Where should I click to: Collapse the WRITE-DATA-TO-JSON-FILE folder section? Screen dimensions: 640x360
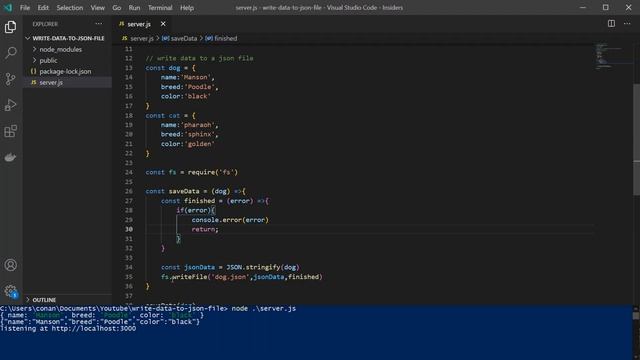tap(68, 38)
